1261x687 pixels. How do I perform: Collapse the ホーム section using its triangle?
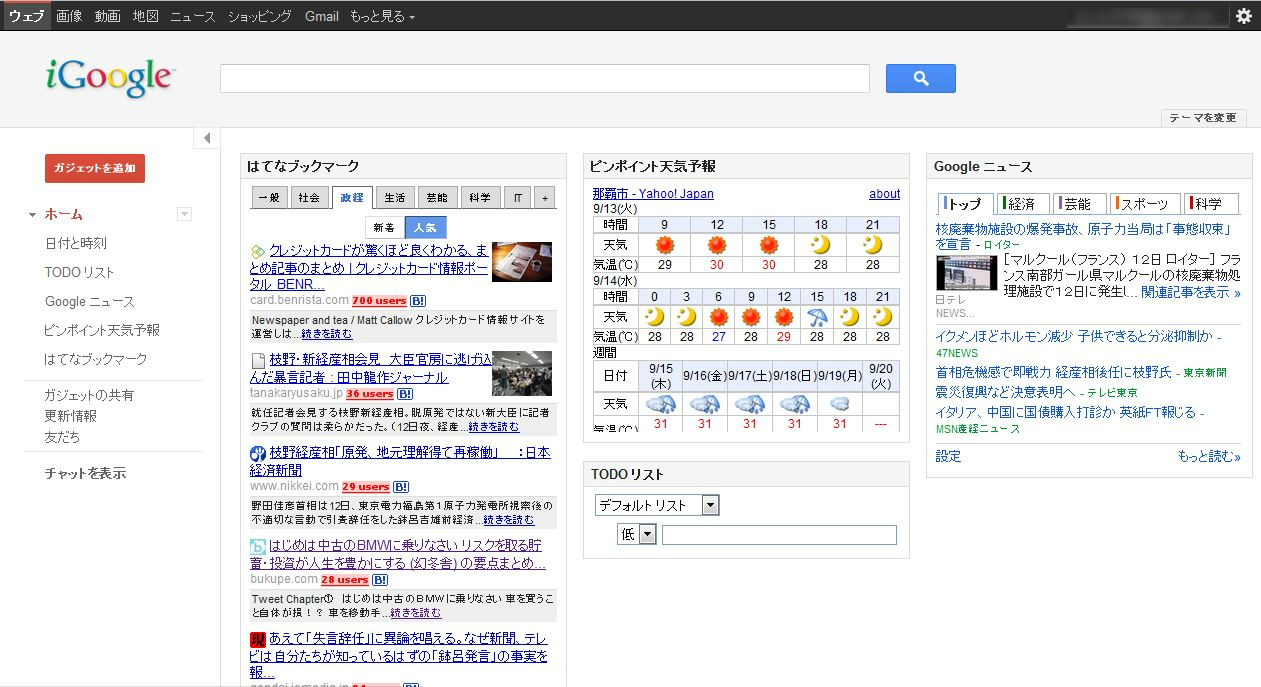[x=33, y=215]
